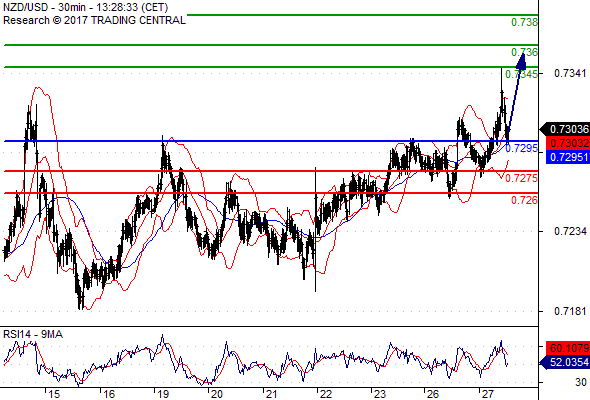The image size is (590, 400).
Task: Click the 22 date marker on time axis
Action: [325, 394]
